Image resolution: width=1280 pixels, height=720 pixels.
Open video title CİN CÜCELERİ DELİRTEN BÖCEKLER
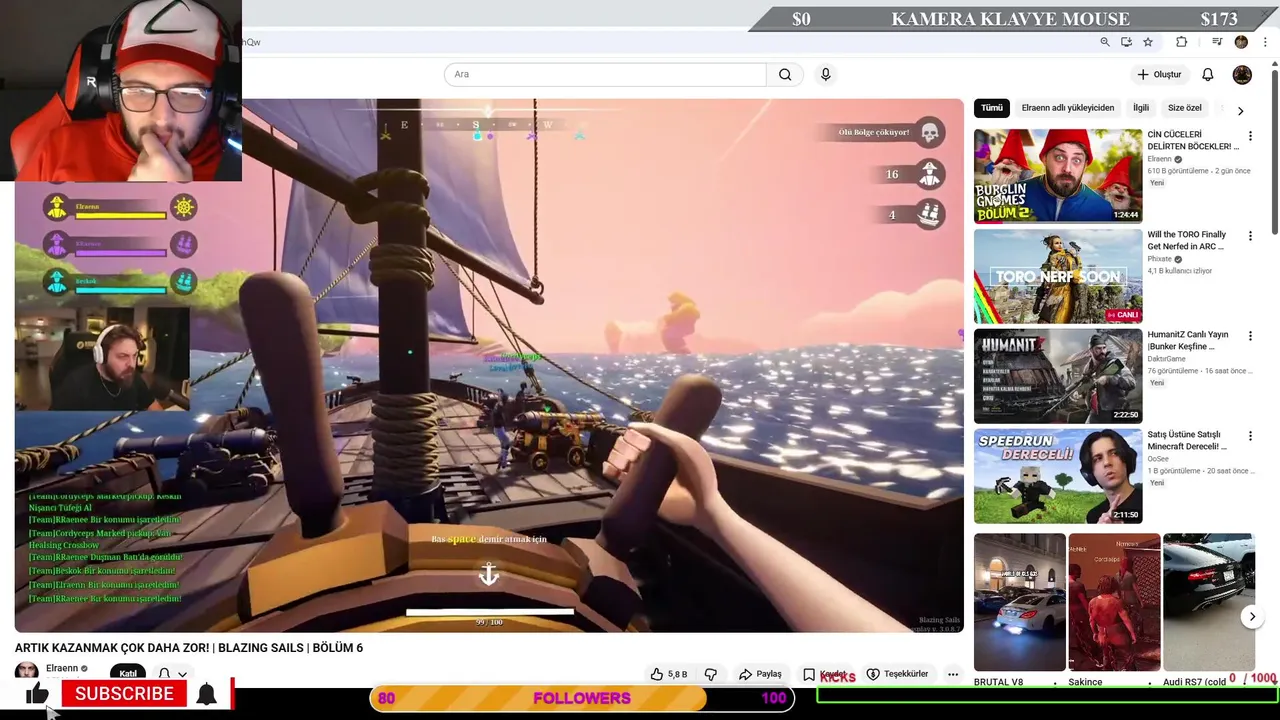tap(1193, 140)
